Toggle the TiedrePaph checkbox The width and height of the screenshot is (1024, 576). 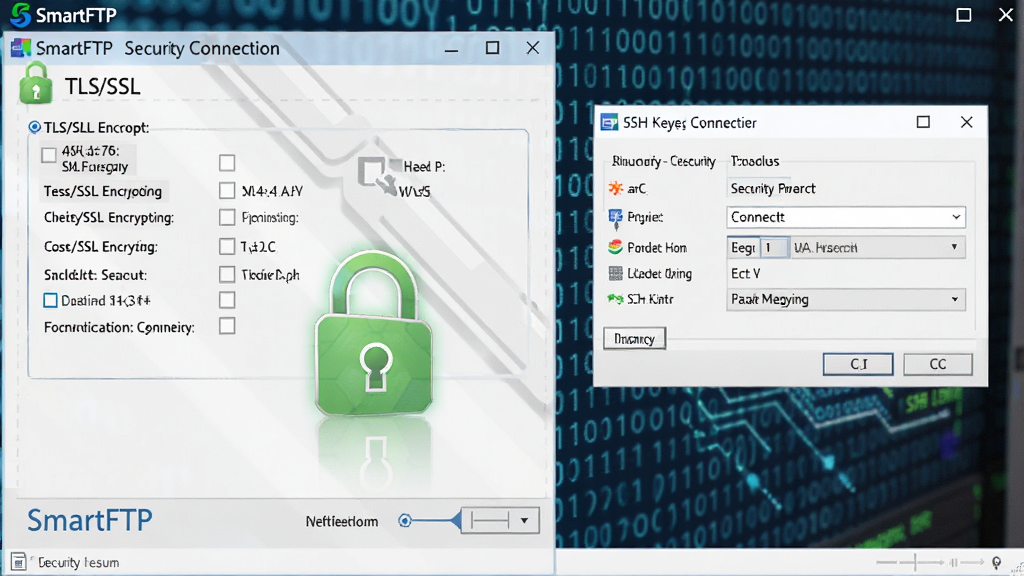point(227,274)
